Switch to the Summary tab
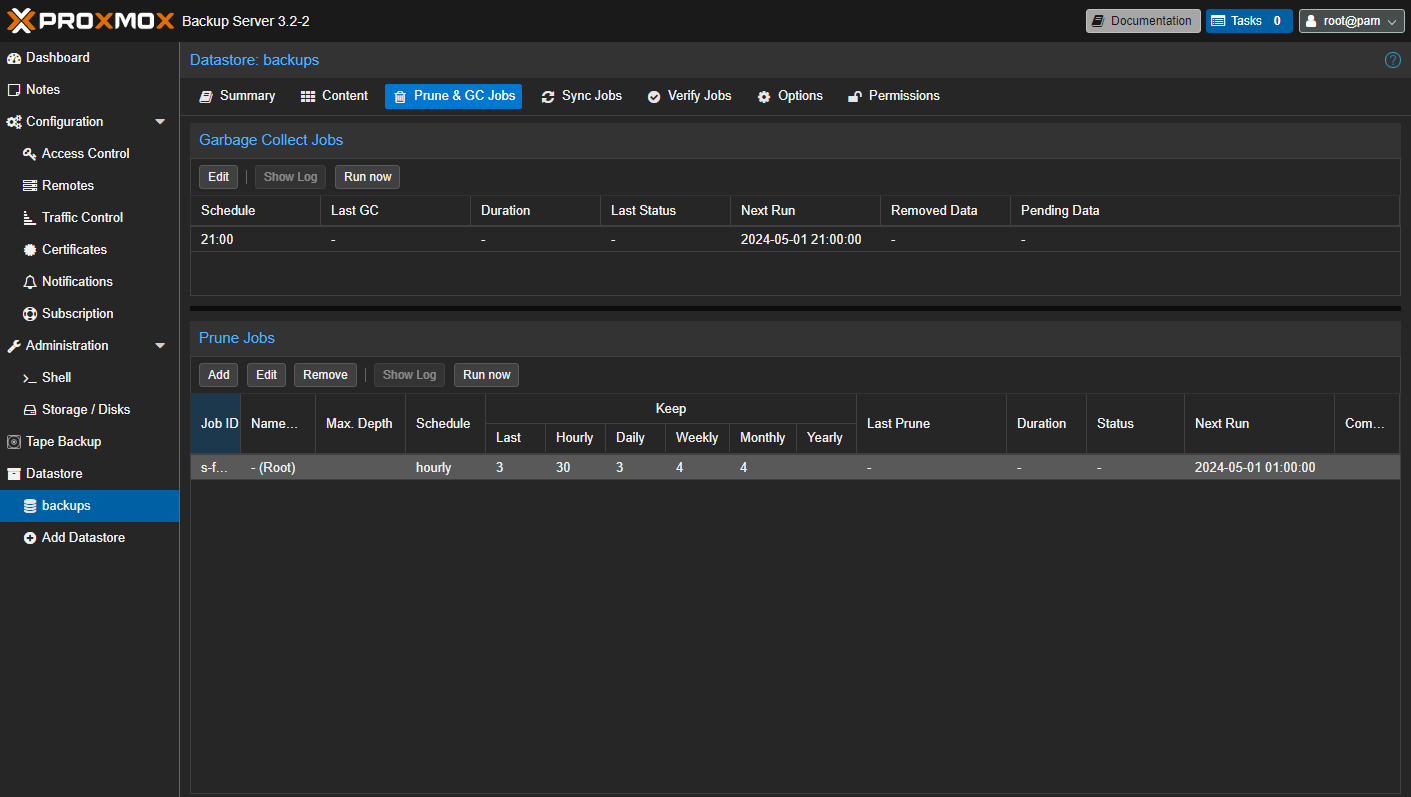 (x=237, y=96)
